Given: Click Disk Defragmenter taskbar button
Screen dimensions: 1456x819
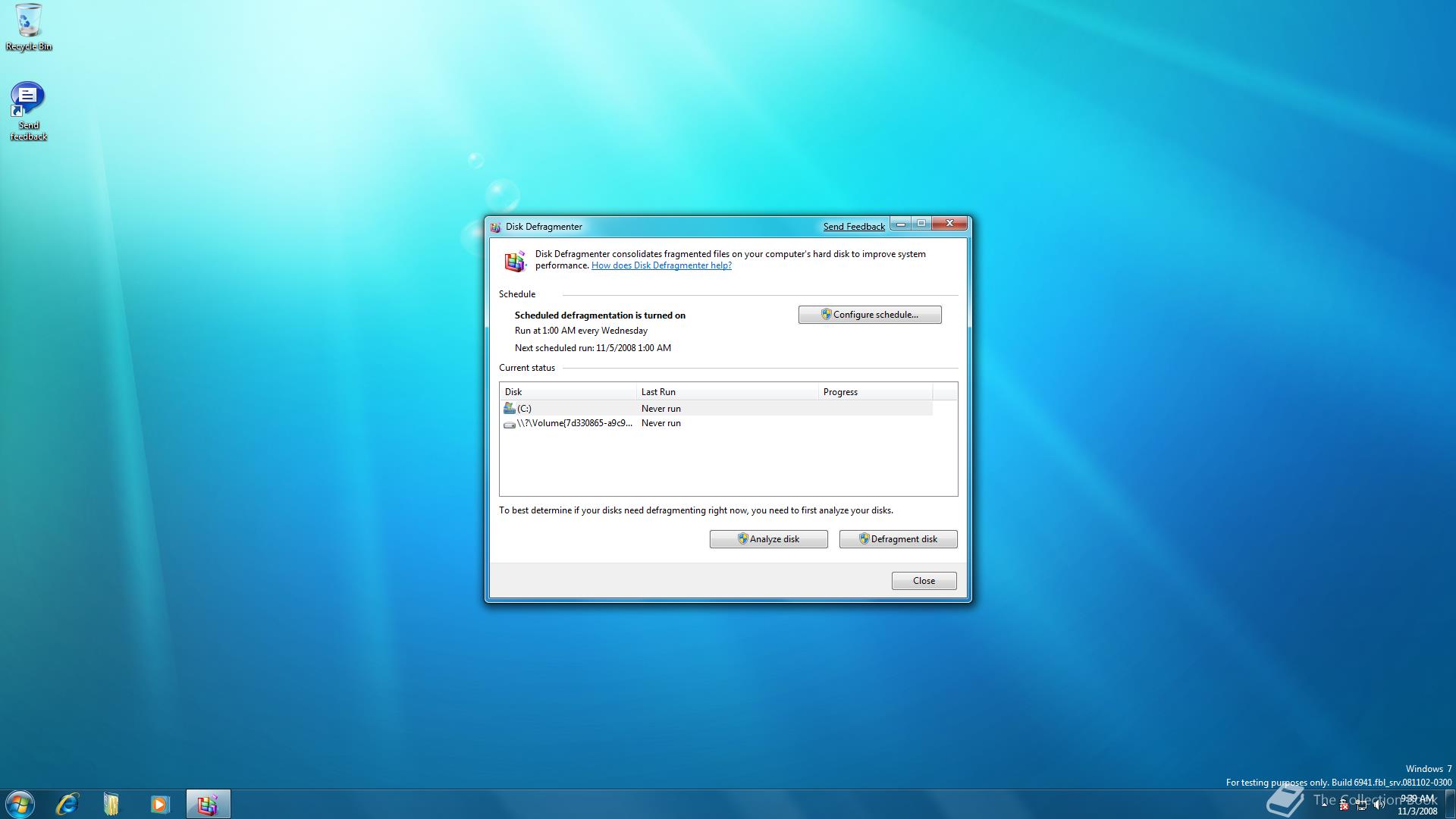Looking at the screenshot, I should click(208, 804).
